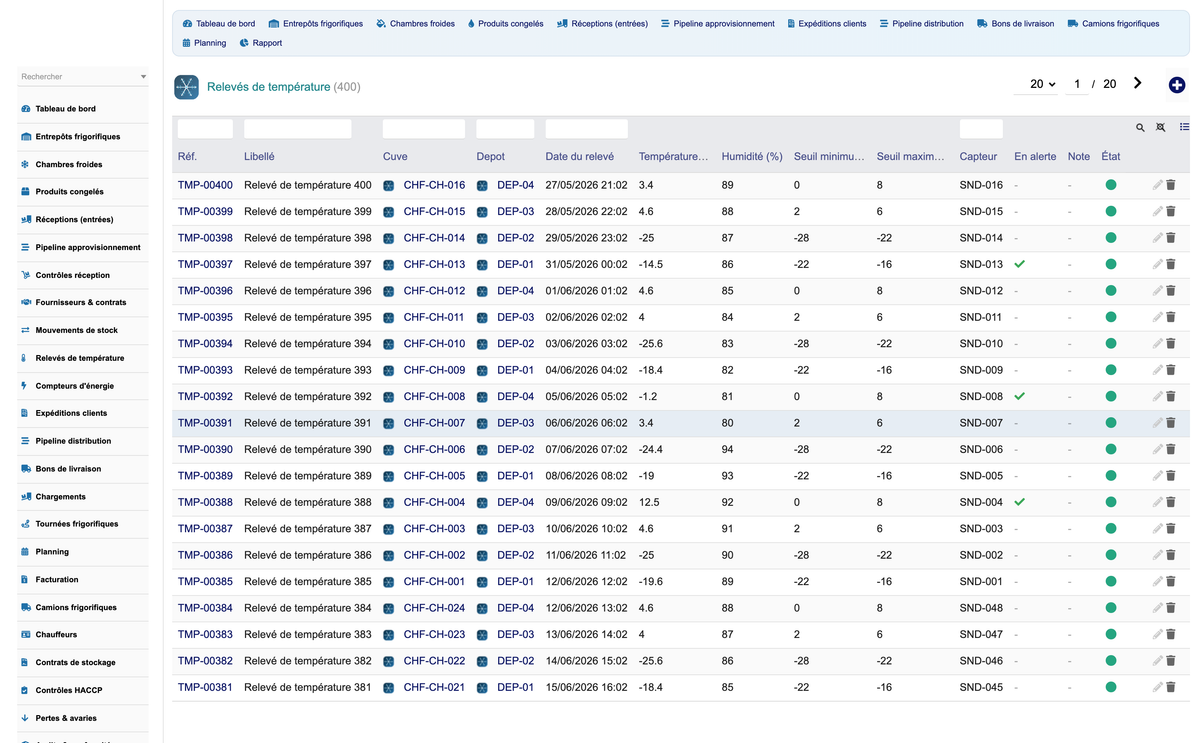The image size is (1200, 743).
Task: Open Pipeline approvisionnement top menu item
Action: [717, 24]
